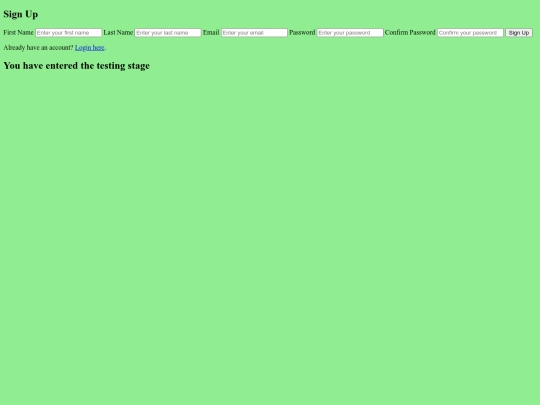The width and height of the screenshot is (540, 405).
Task: Submit the form with Sign Up button
Action: click(x=519, y=33)
